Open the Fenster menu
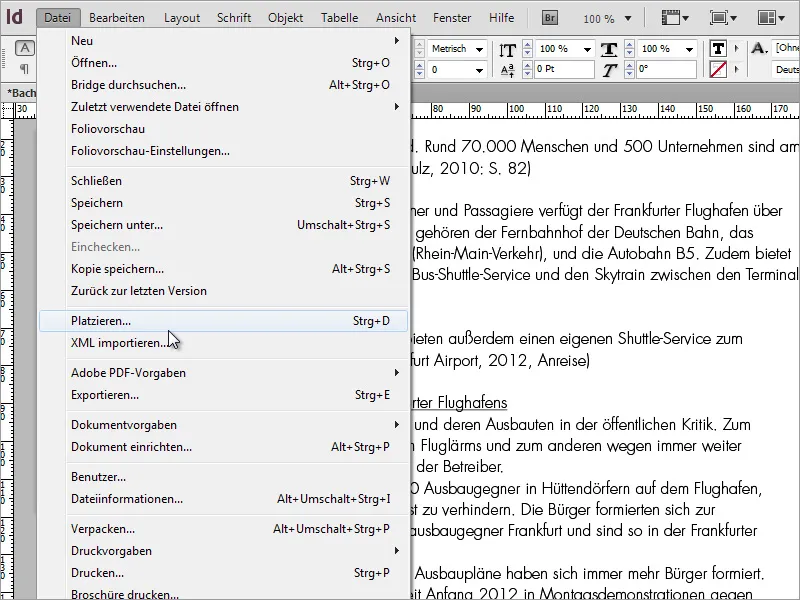 [452, 18]
